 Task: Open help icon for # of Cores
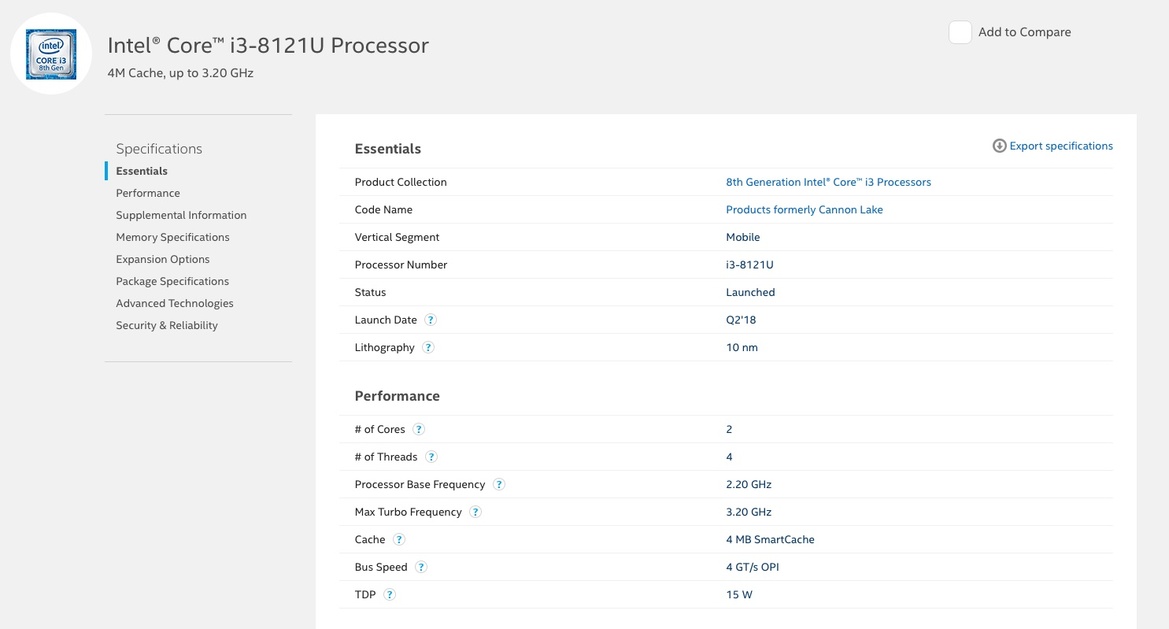coord(419,429)
